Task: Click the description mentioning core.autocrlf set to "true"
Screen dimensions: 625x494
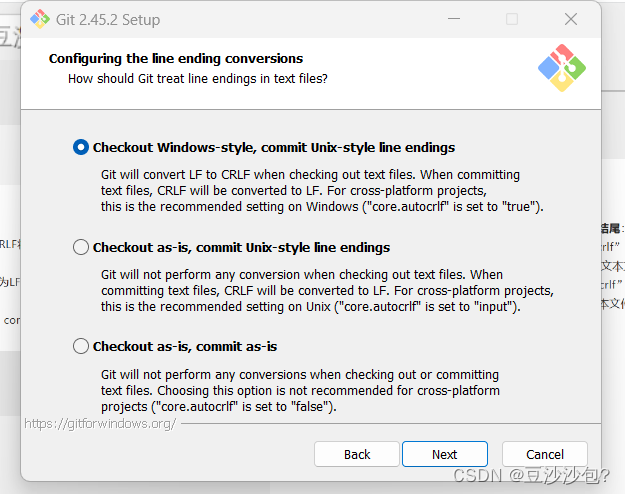Action: coord(322,191)
